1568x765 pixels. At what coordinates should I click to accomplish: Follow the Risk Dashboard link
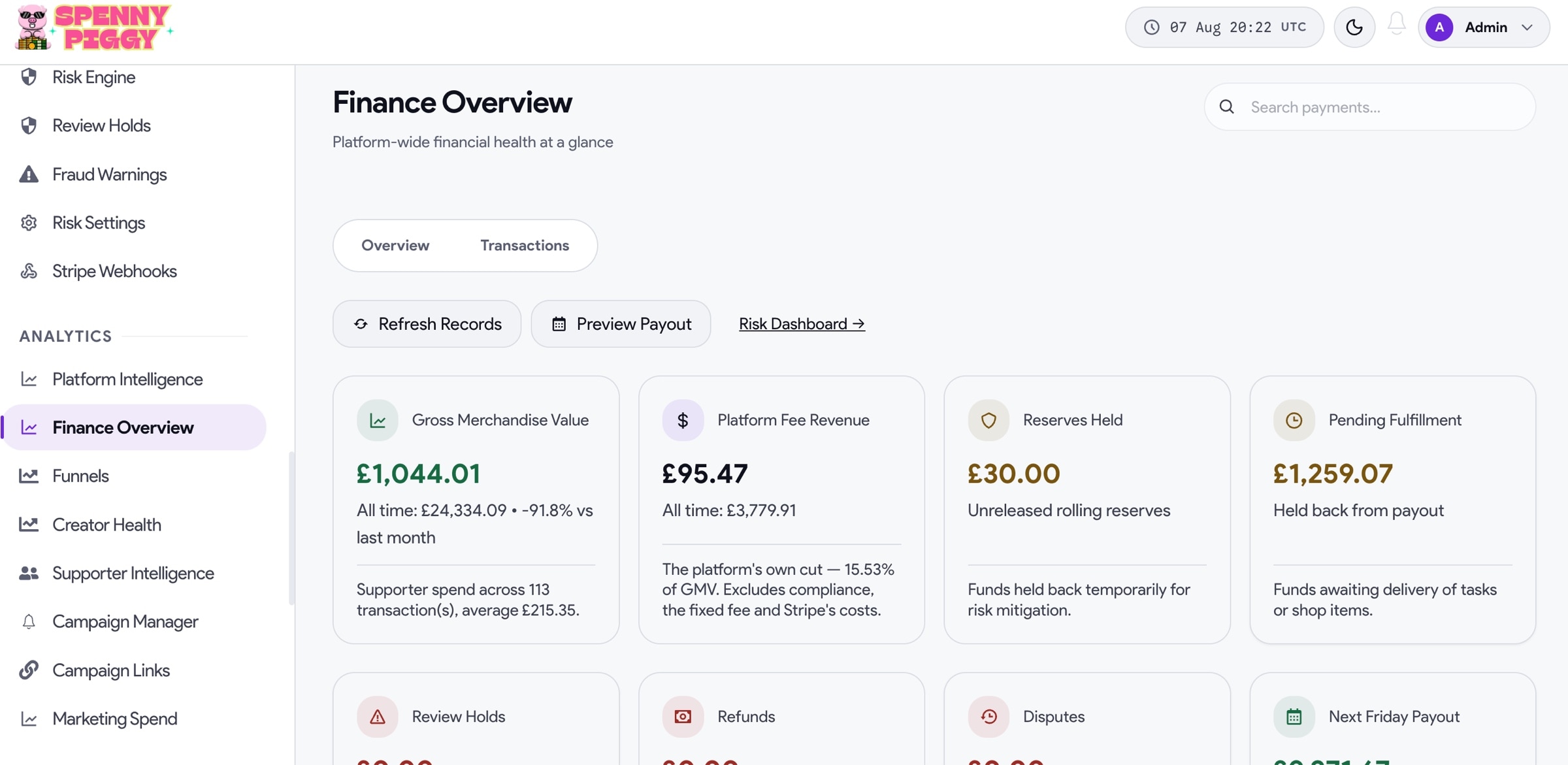click(802, 324)
